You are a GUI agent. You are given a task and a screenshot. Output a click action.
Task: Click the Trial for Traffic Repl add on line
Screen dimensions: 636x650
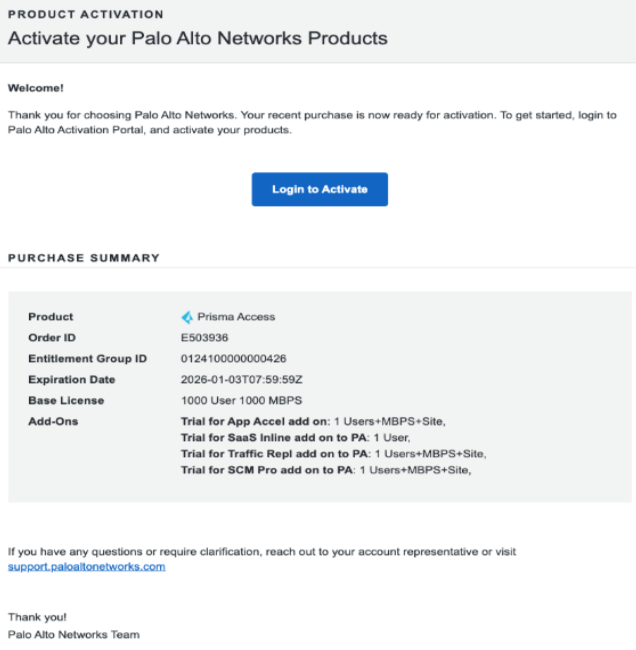coord(333,453)
